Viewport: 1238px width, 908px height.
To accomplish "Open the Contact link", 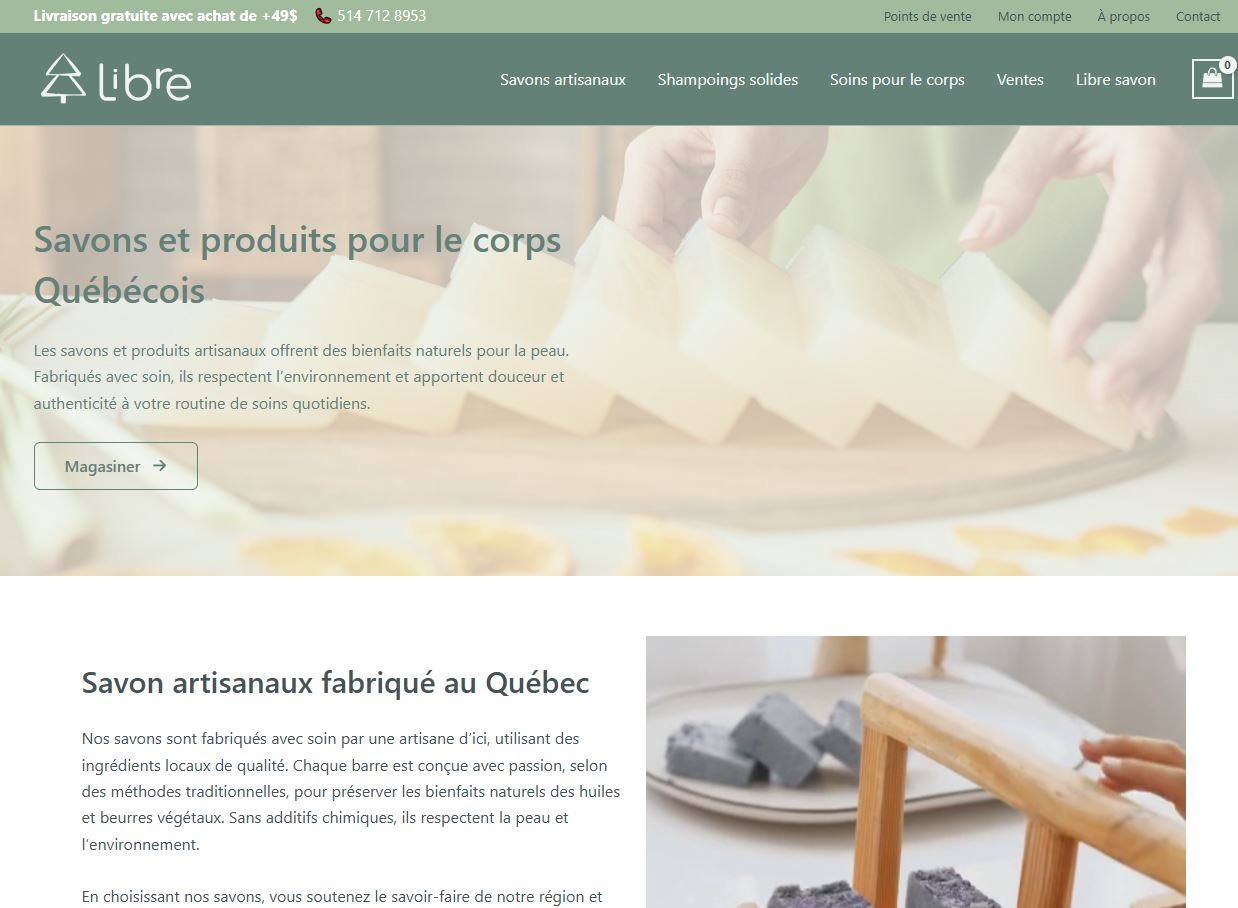I will pyautogui.click(x=1198, y=16).
